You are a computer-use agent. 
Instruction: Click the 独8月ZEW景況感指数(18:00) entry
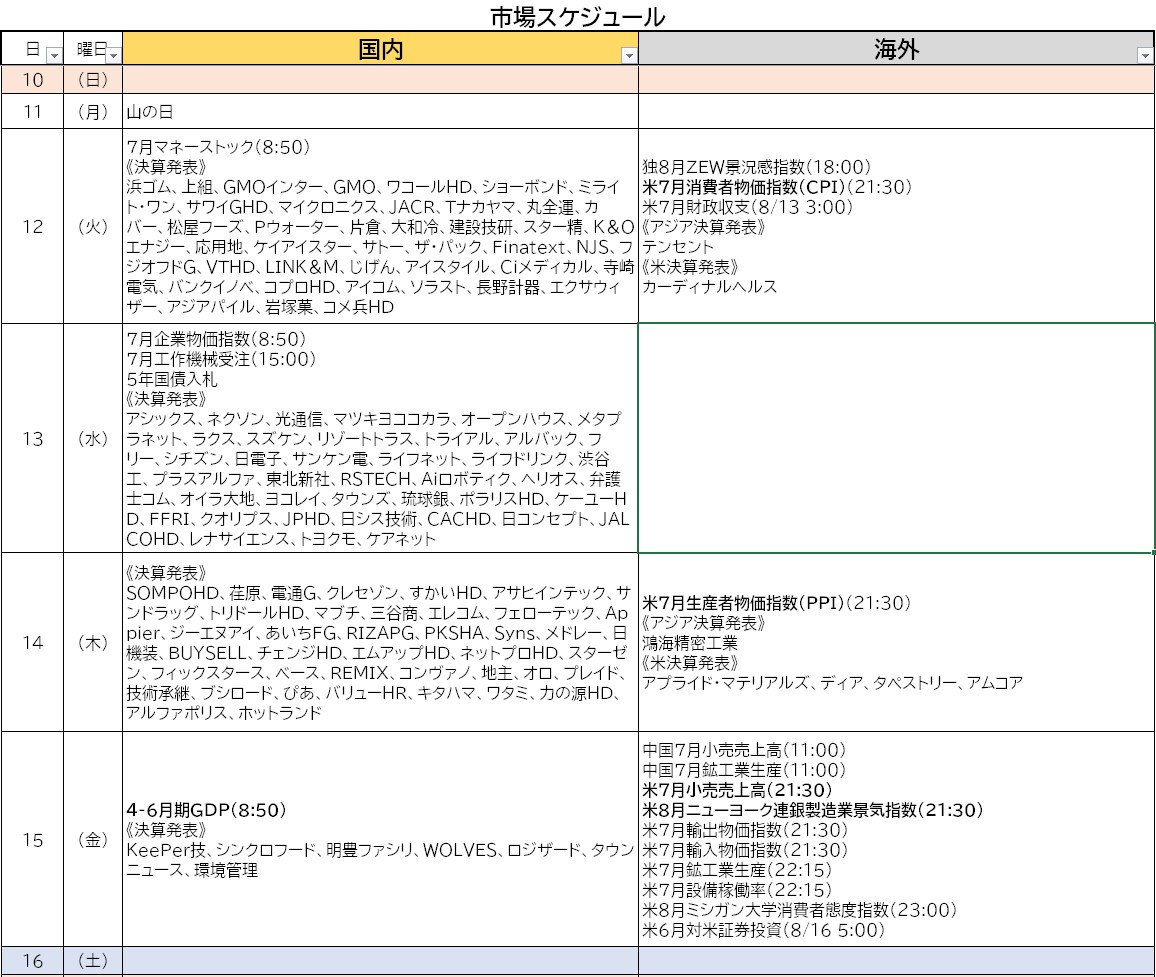(x=756, y=167)
